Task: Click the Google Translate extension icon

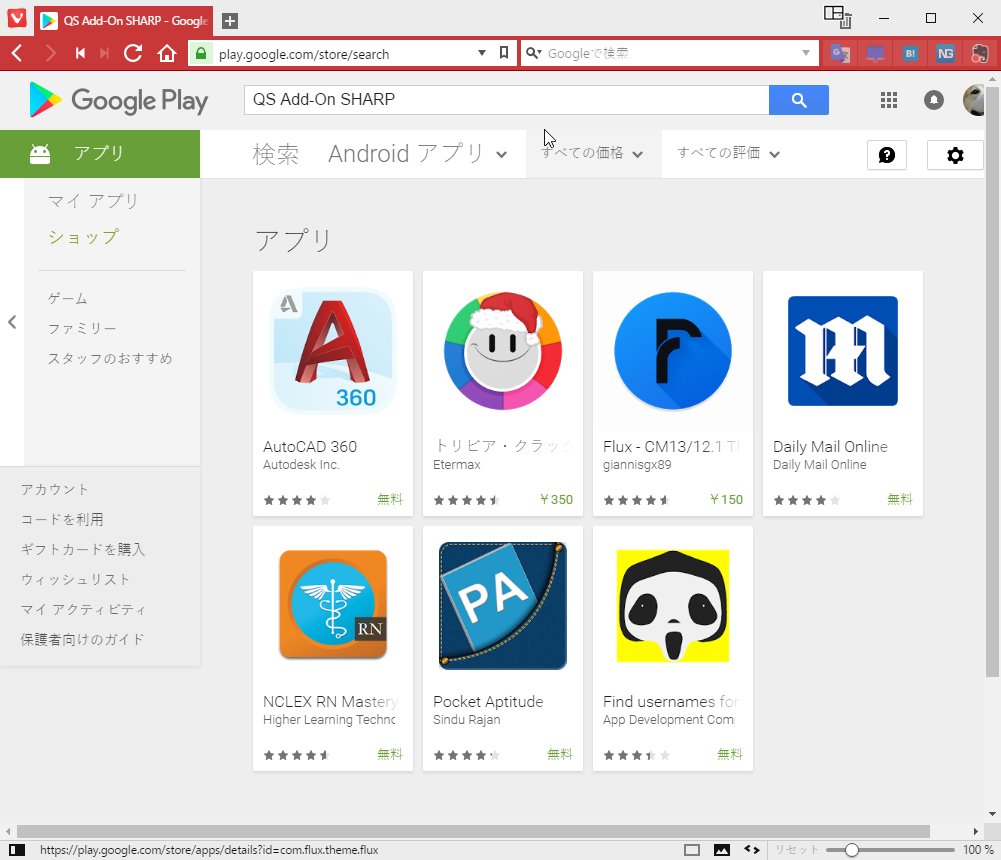Action: pos(840,54)
